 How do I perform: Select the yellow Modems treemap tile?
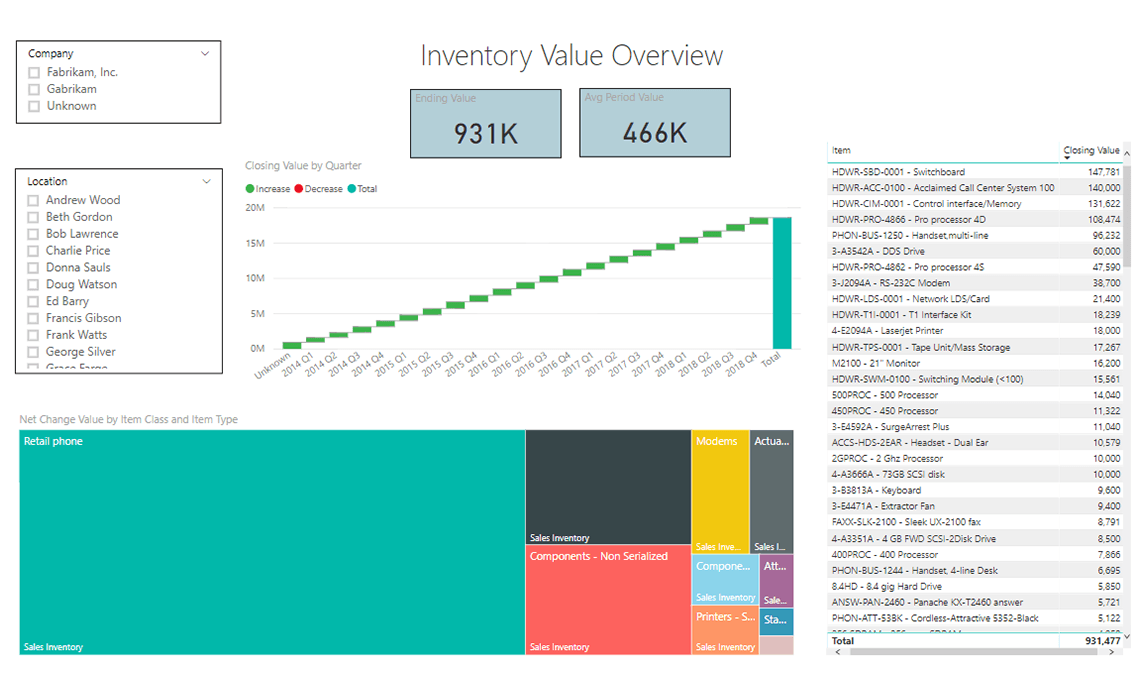tap(720, 491)
